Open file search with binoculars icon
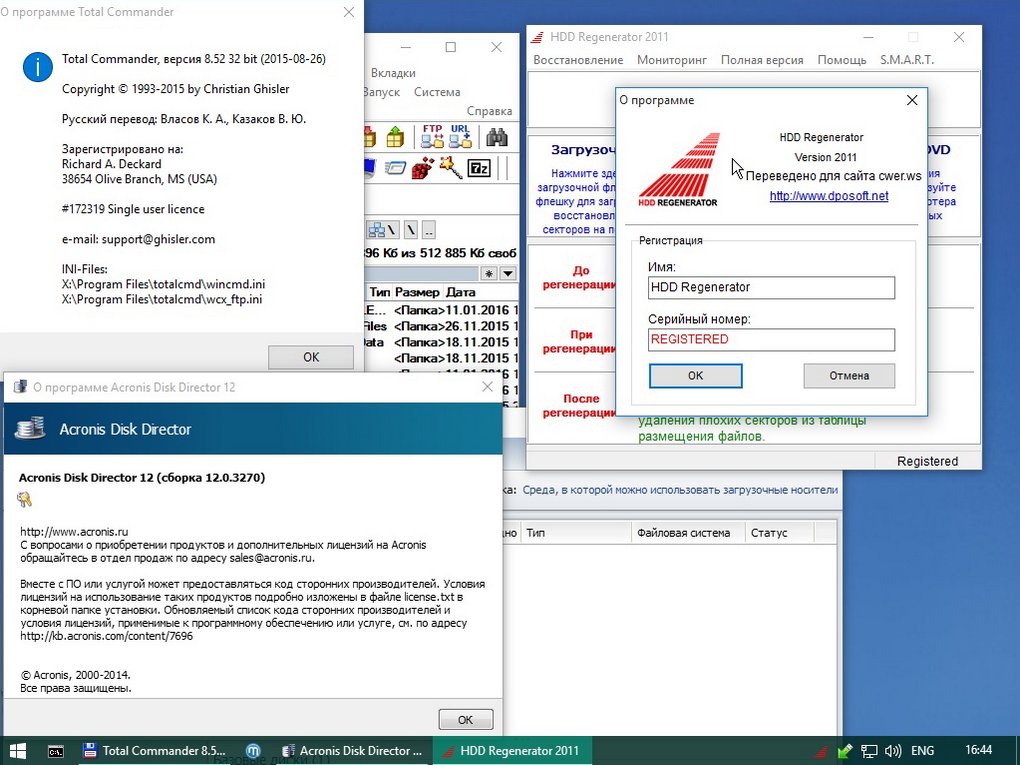The image size is (1020, 765). tap(497, 136)
